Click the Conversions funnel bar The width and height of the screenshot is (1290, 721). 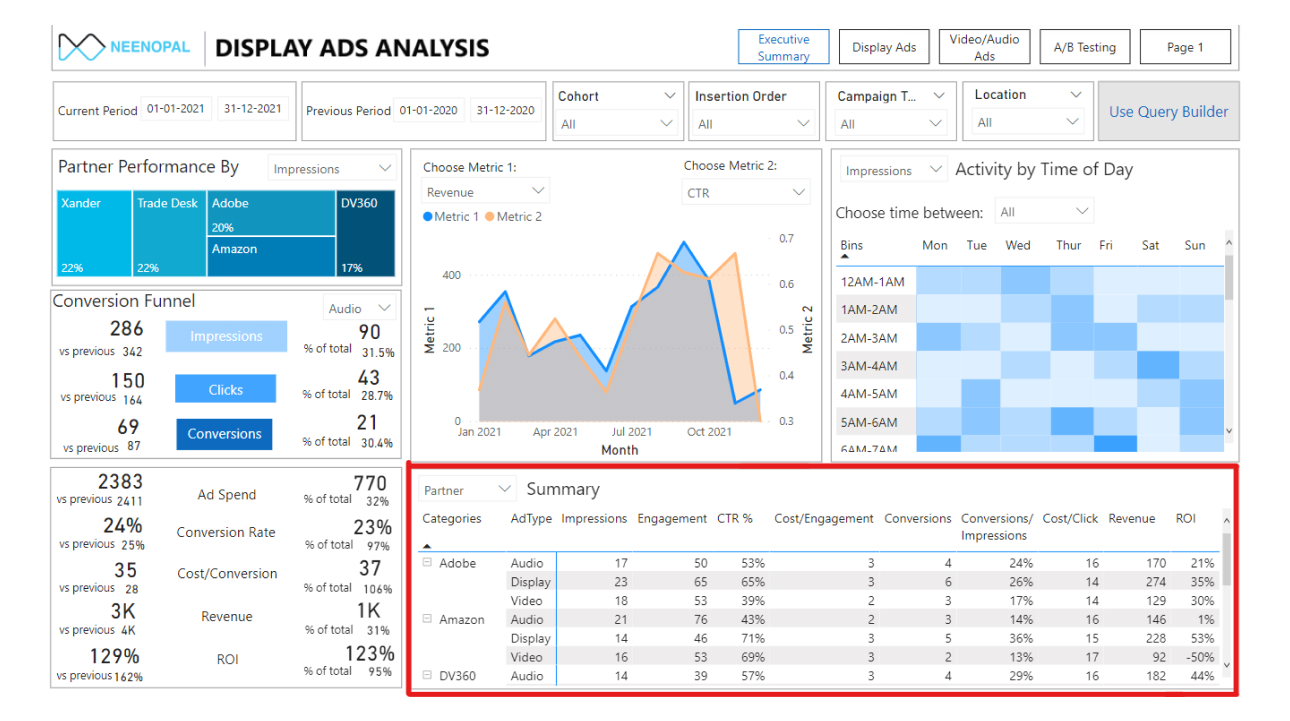coord(224,434)
